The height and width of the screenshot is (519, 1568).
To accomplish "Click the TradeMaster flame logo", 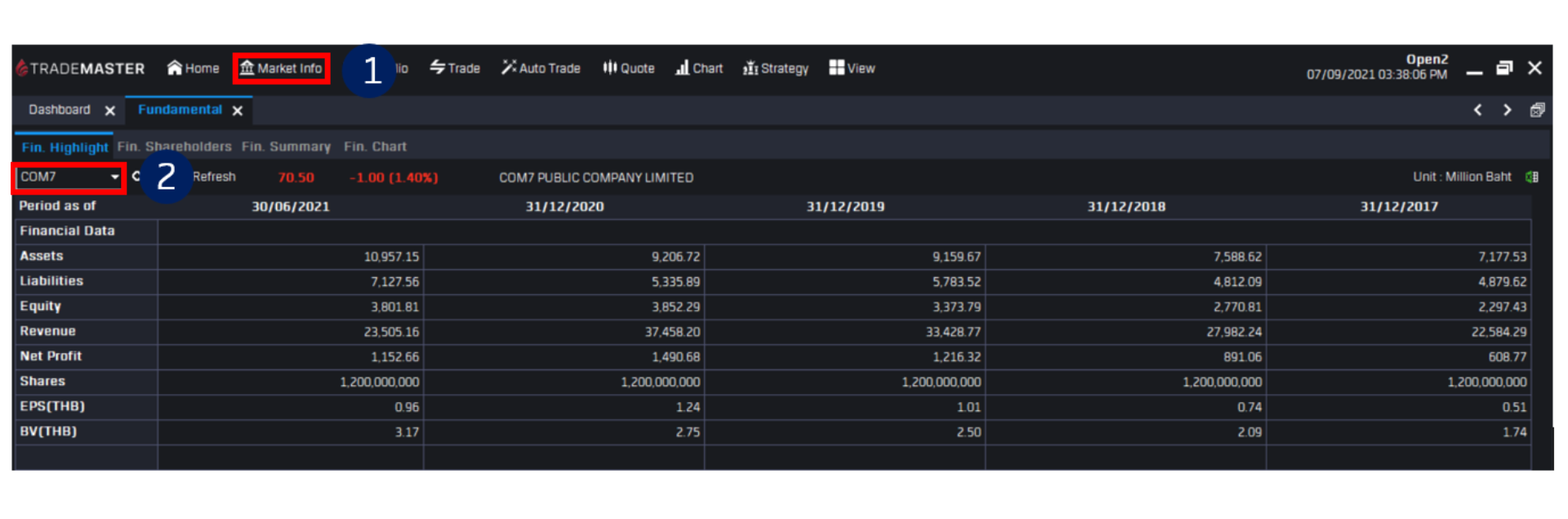I will (22, 69).
